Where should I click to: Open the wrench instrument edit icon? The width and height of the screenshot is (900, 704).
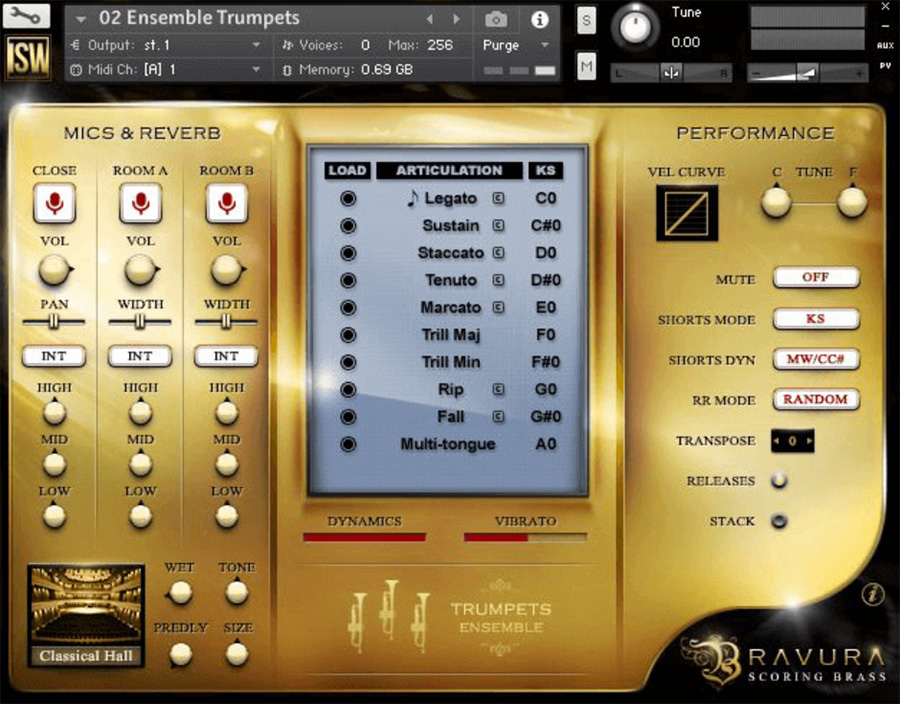click(26, 15)
